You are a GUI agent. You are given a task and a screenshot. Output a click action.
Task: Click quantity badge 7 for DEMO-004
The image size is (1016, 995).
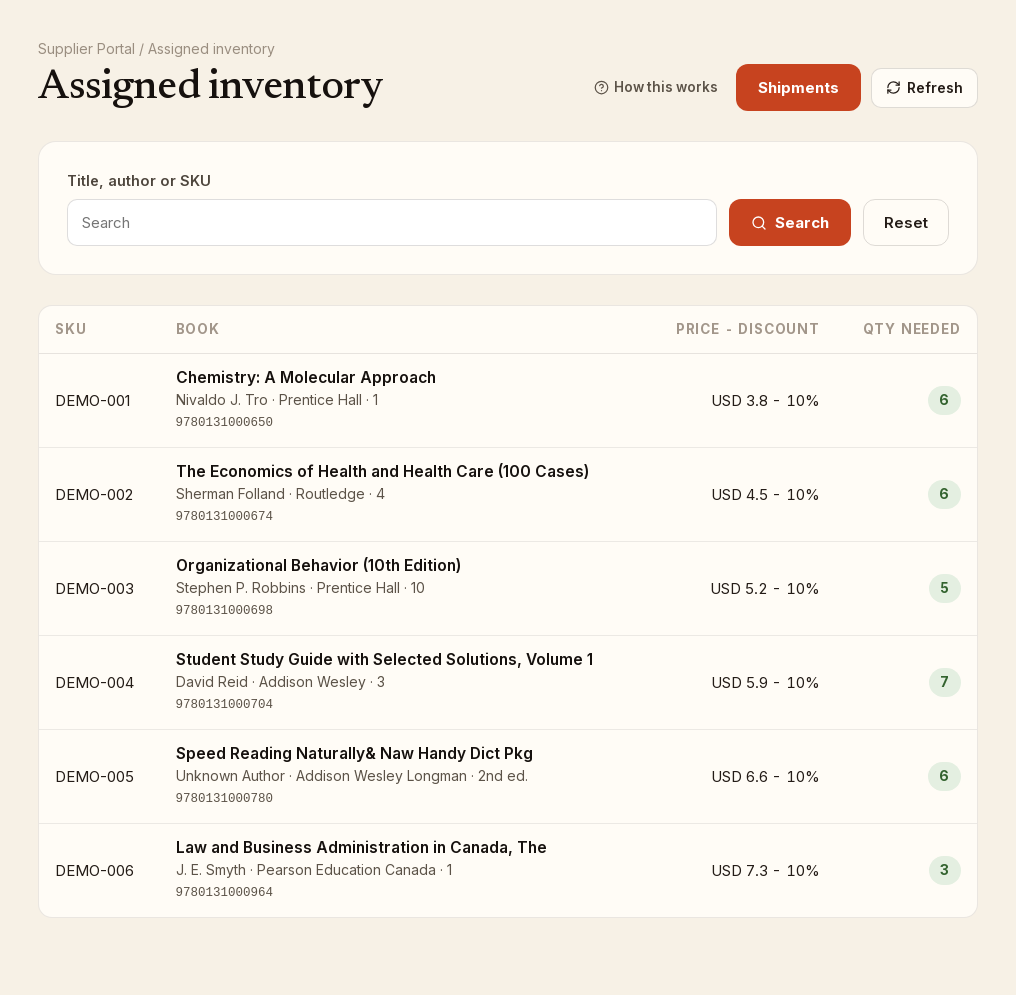tap(944, 682)
